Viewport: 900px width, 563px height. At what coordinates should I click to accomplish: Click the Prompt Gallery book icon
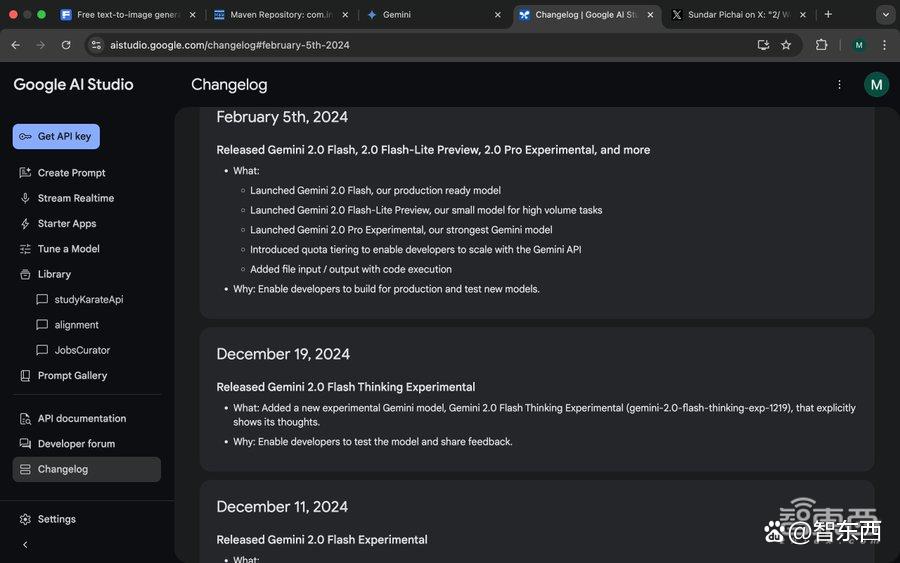pyautogui.click(x=25, y=376)
